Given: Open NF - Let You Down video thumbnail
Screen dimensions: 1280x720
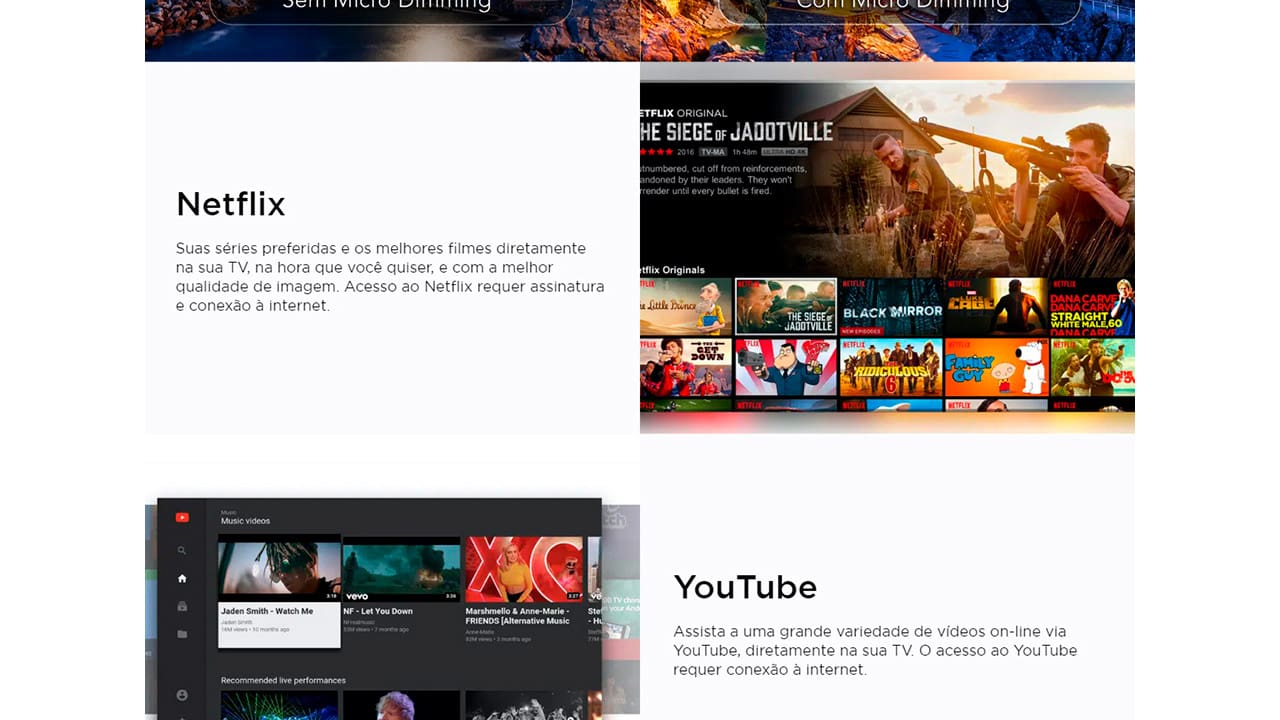Looking at the screenshot, I should pos(401,568).
